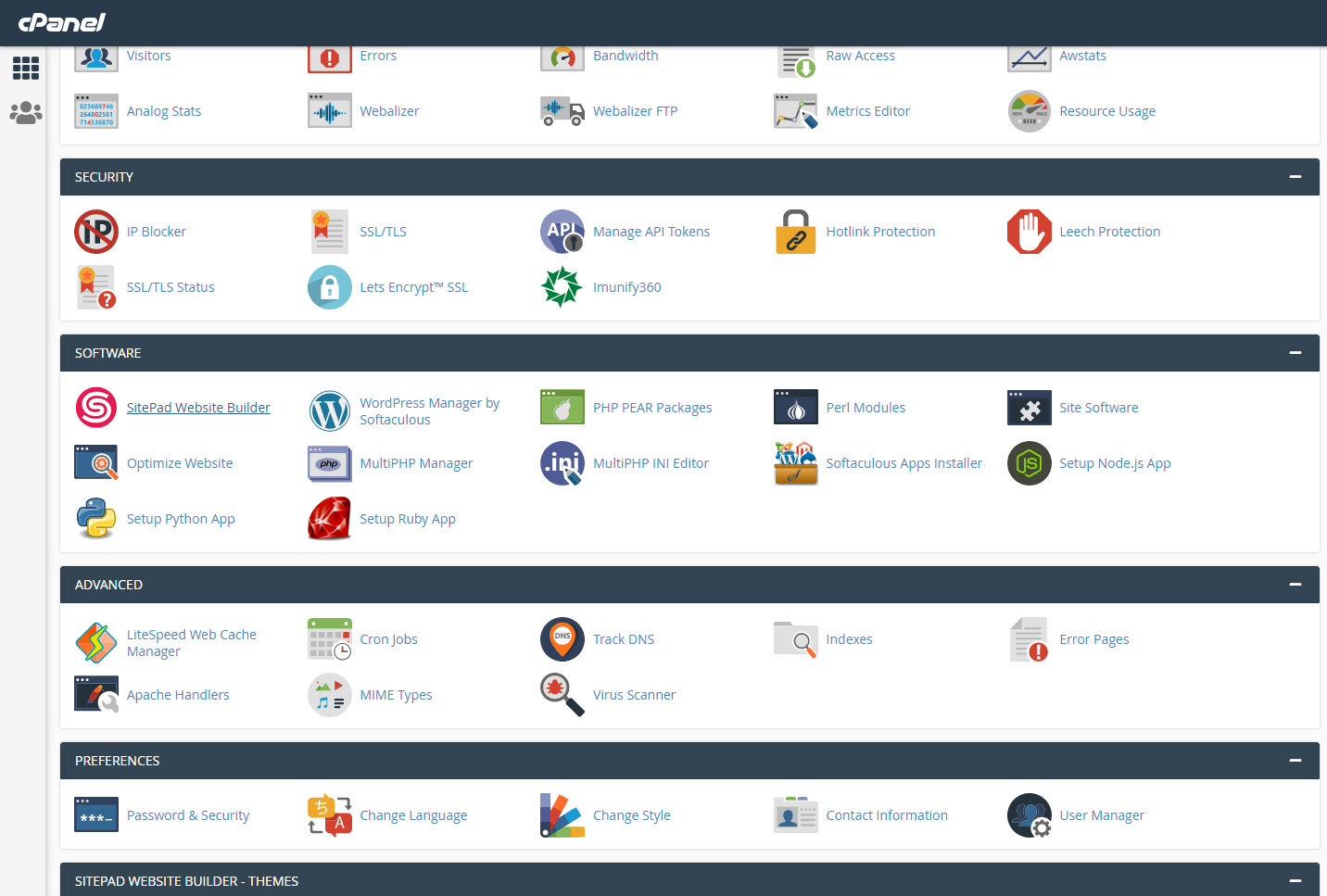
Task: Collapse the Advanced section
Action: (x=1295, y=585)
